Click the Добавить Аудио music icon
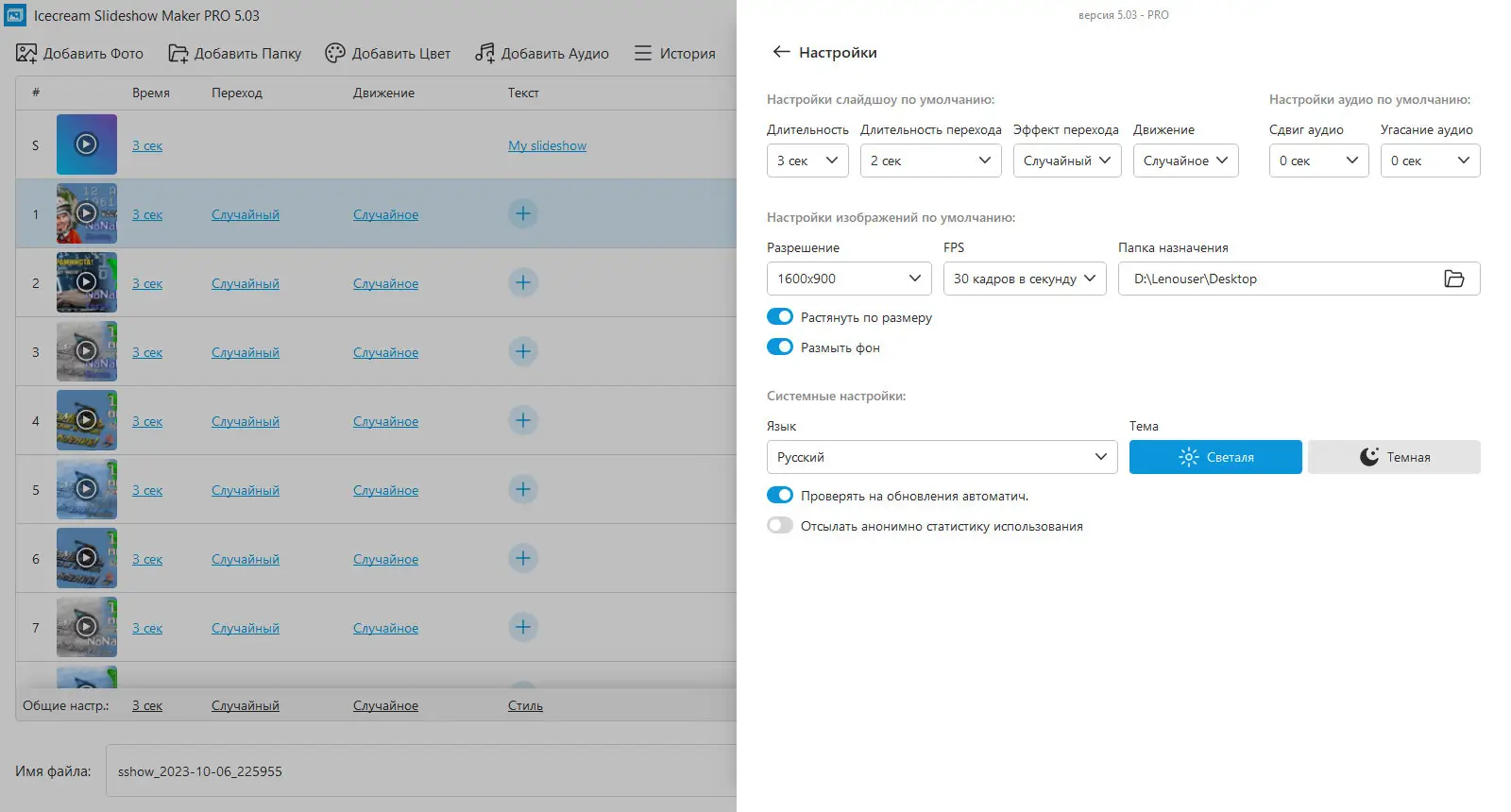Image resolution: width=1511 pixels, height=812 pixels. point(484,53)
